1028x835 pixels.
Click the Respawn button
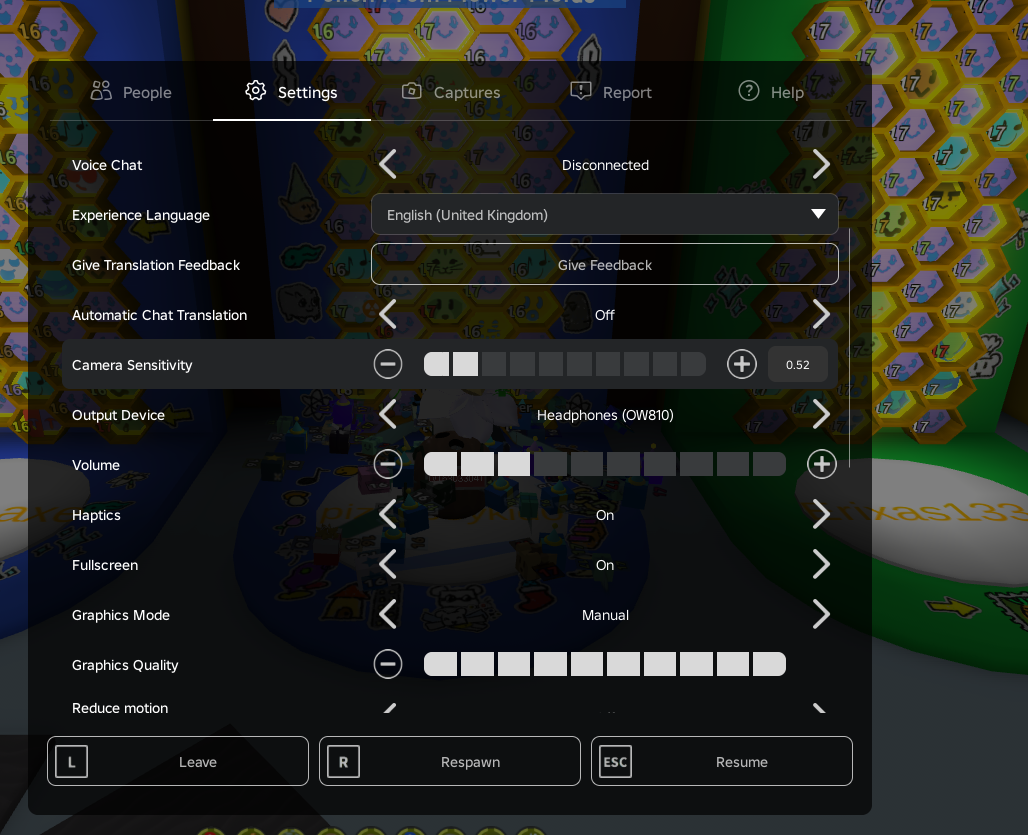tap(450, 761)
